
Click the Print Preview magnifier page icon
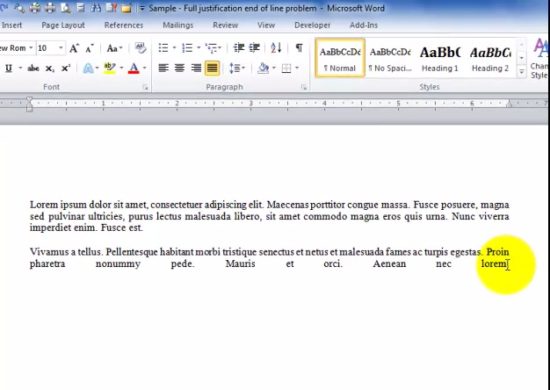65,8
